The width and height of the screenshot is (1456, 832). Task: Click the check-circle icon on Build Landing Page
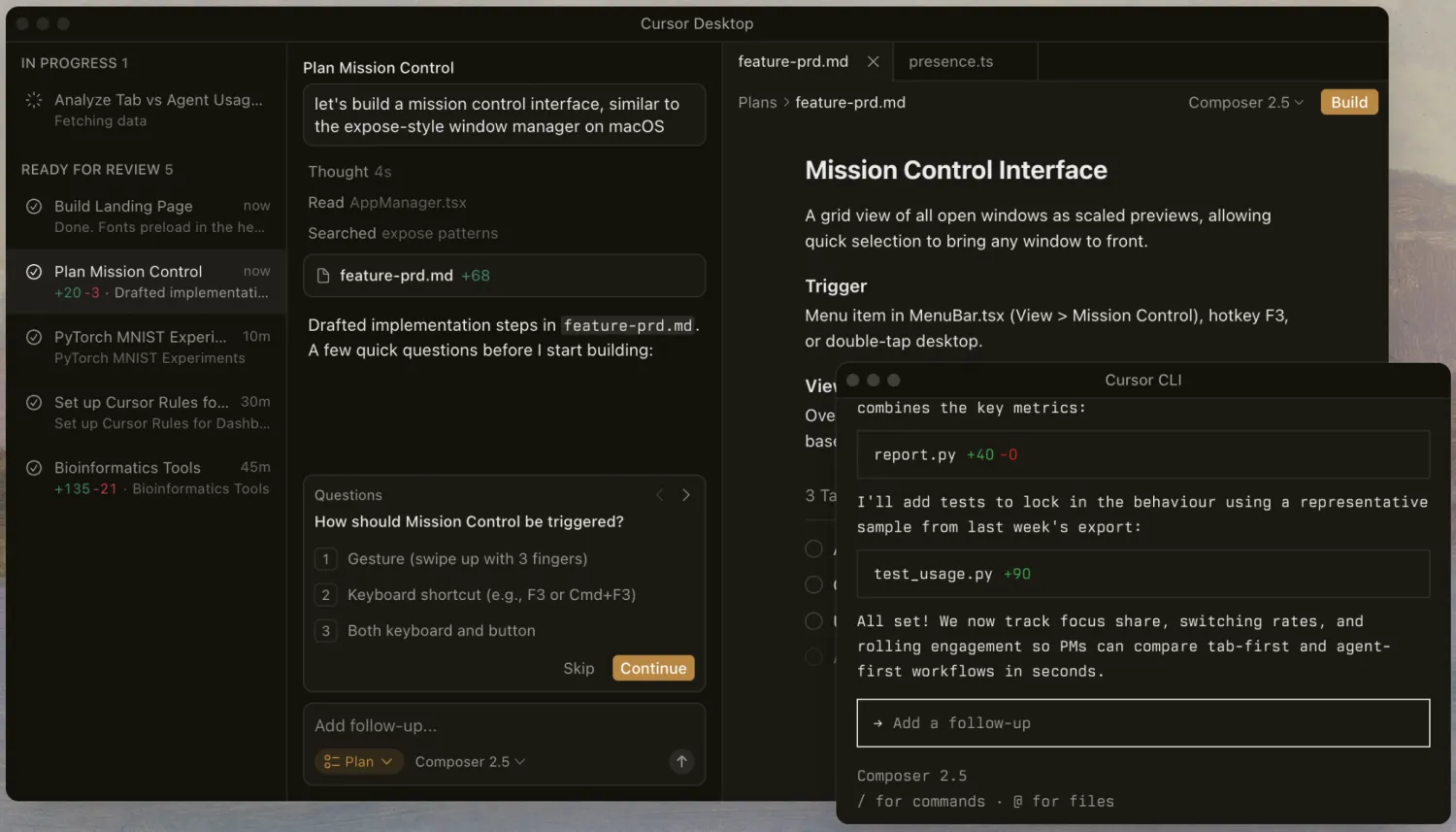point(34,206)
